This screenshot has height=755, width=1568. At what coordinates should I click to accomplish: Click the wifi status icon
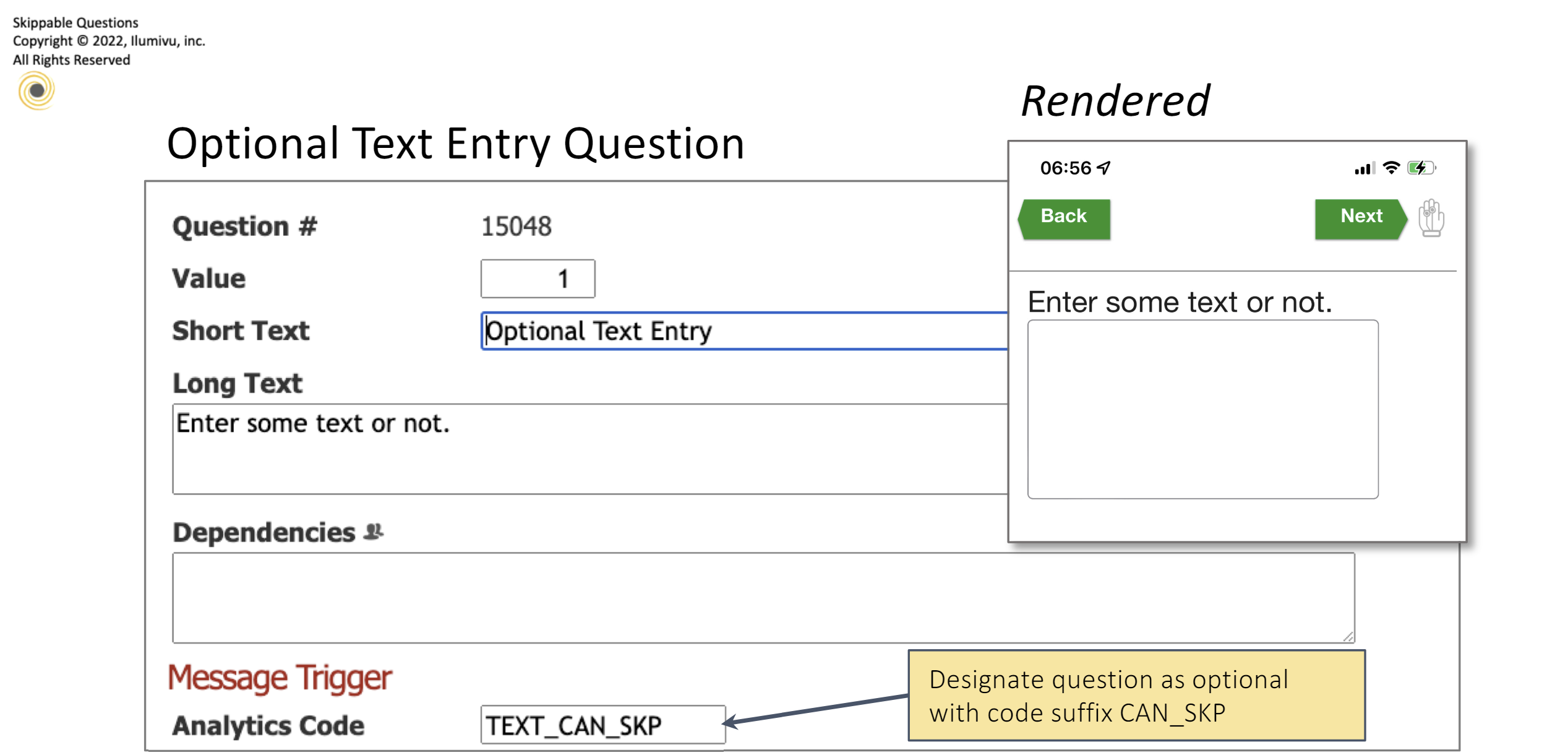click(x=1391, y=168)
